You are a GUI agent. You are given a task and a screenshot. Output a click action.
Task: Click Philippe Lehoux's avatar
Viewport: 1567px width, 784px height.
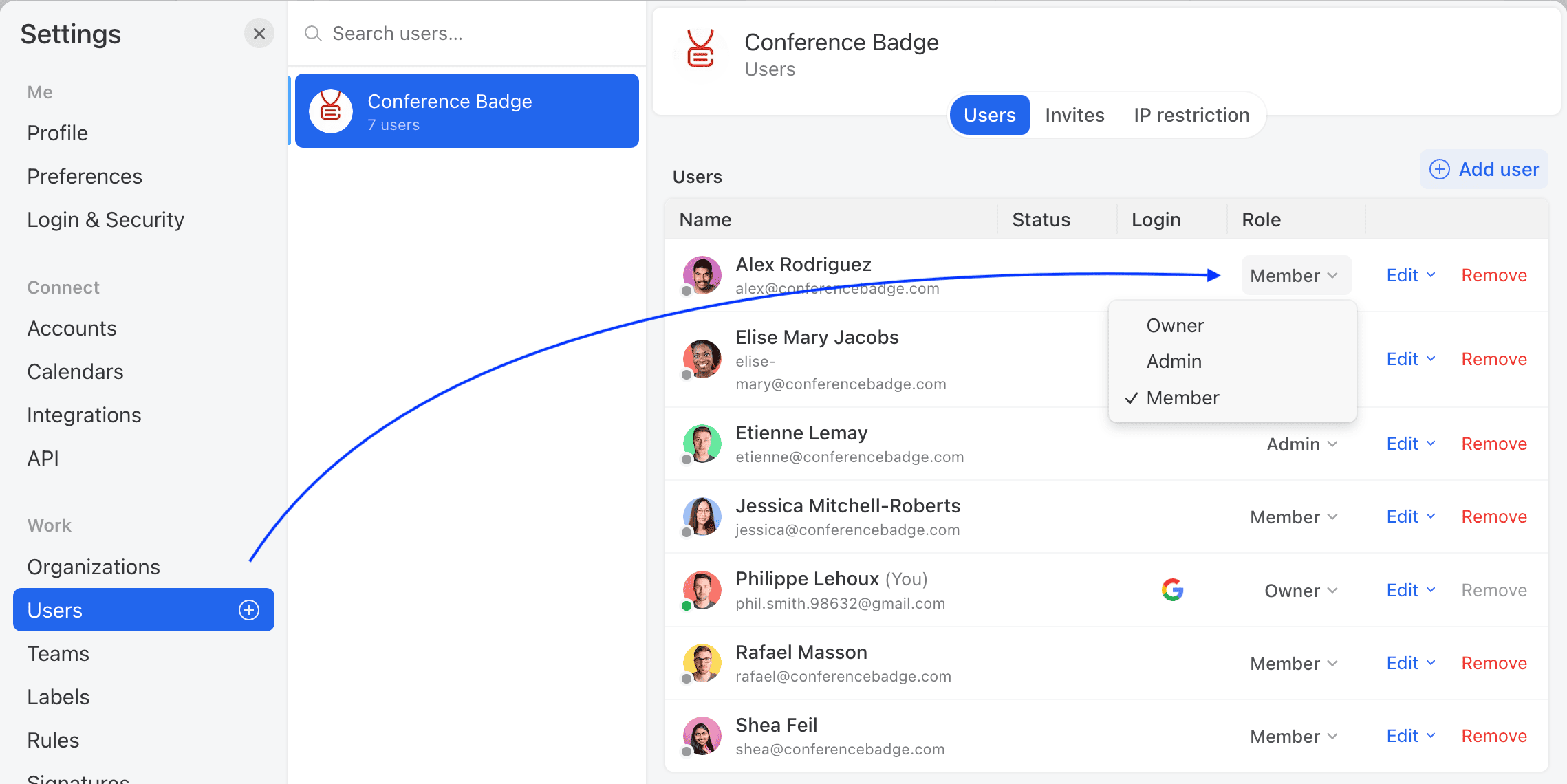pos(702,590)
